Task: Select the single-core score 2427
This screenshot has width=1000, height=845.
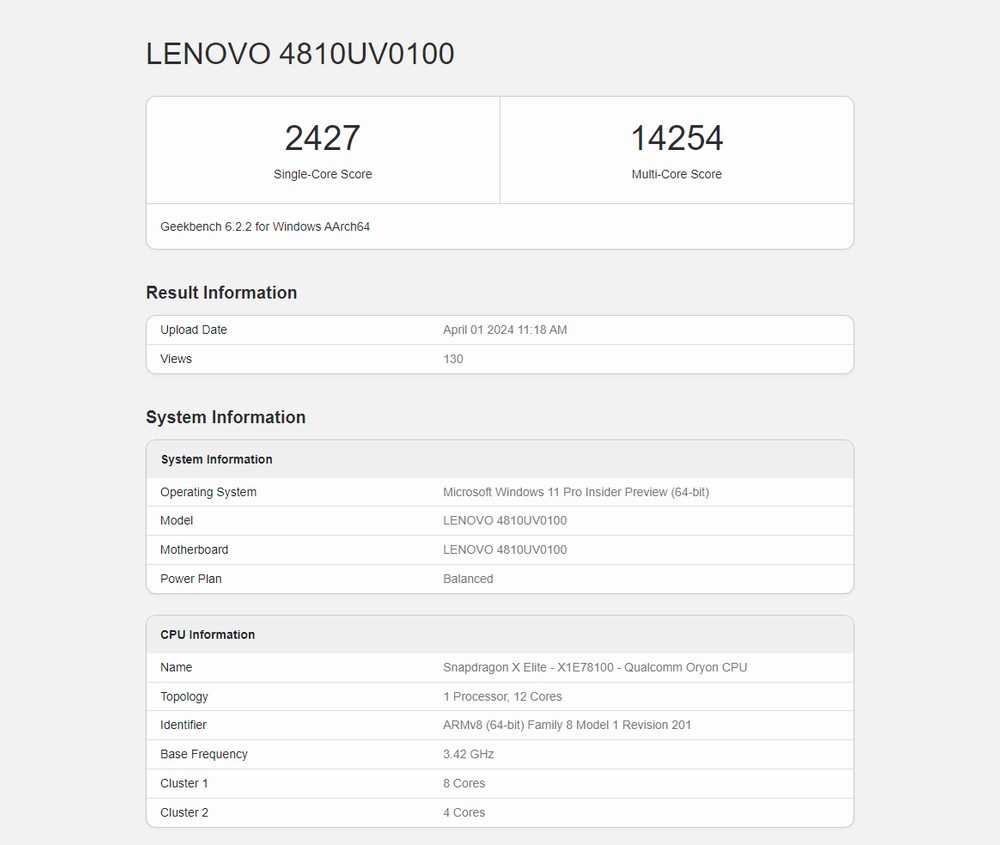Action: coord(323,138)
